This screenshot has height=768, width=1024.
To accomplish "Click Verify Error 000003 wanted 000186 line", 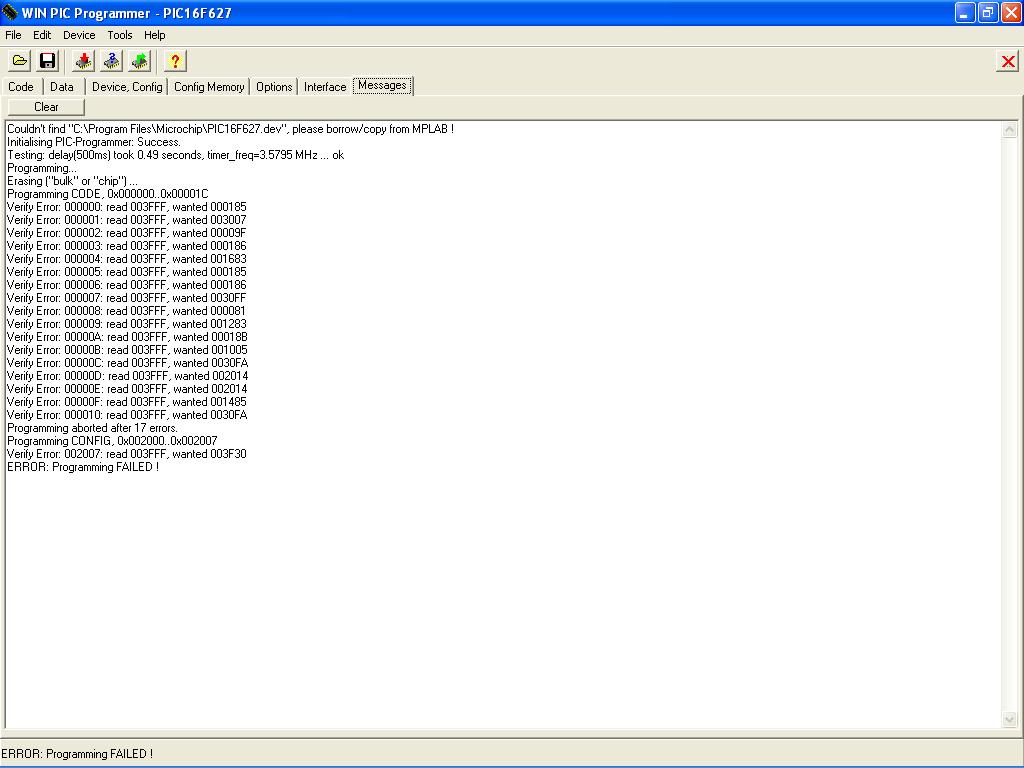I will pyautogui.click(x=127, y=246).
